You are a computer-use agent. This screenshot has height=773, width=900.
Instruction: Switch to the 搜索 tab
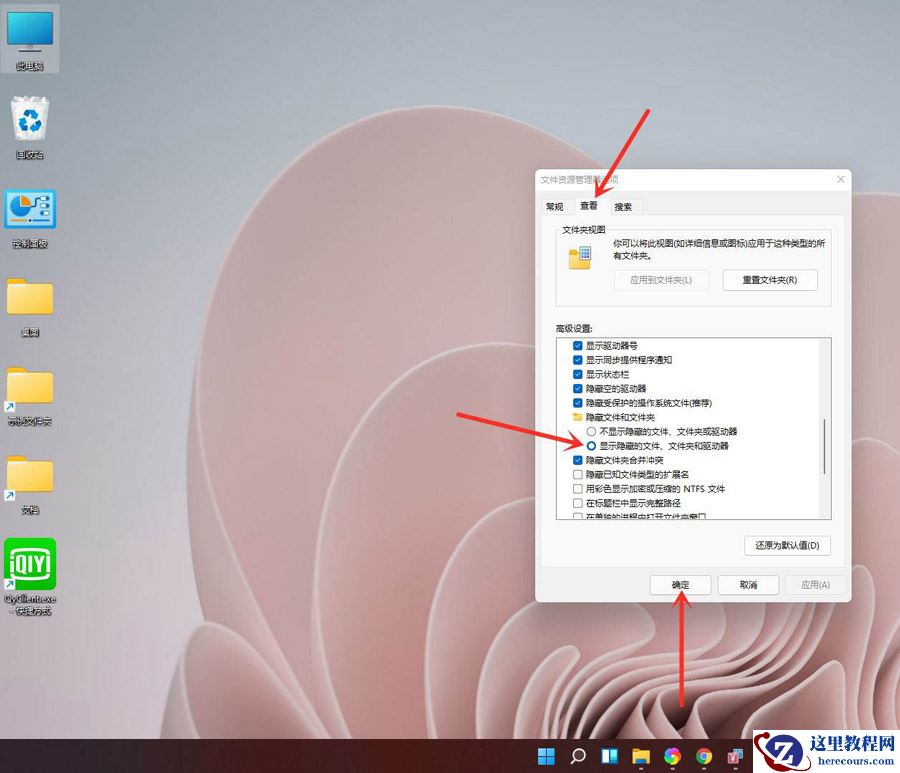624,206
